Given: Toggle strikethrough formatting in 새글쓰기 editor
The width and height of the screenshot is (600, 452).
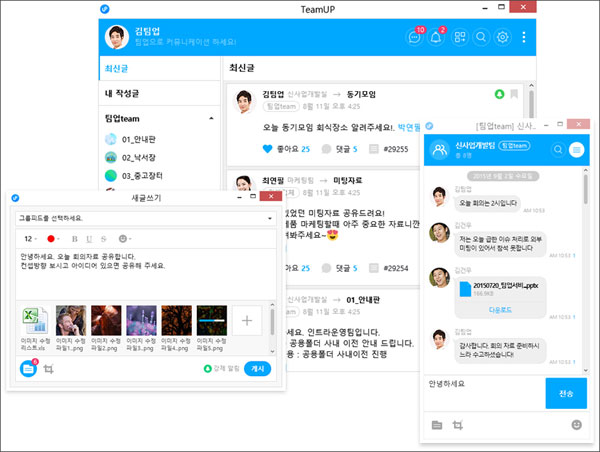Looking at the screenshot, I should click(103, 239).
